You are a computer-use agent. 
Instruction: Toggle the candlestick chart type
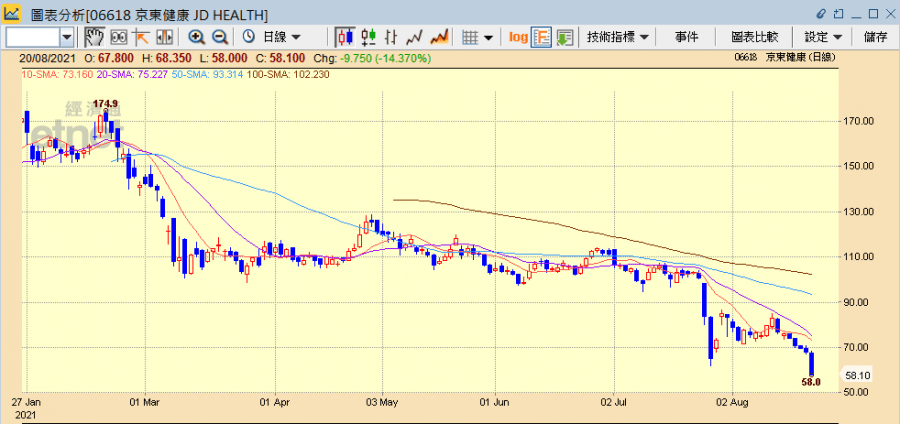click(345, 37)
